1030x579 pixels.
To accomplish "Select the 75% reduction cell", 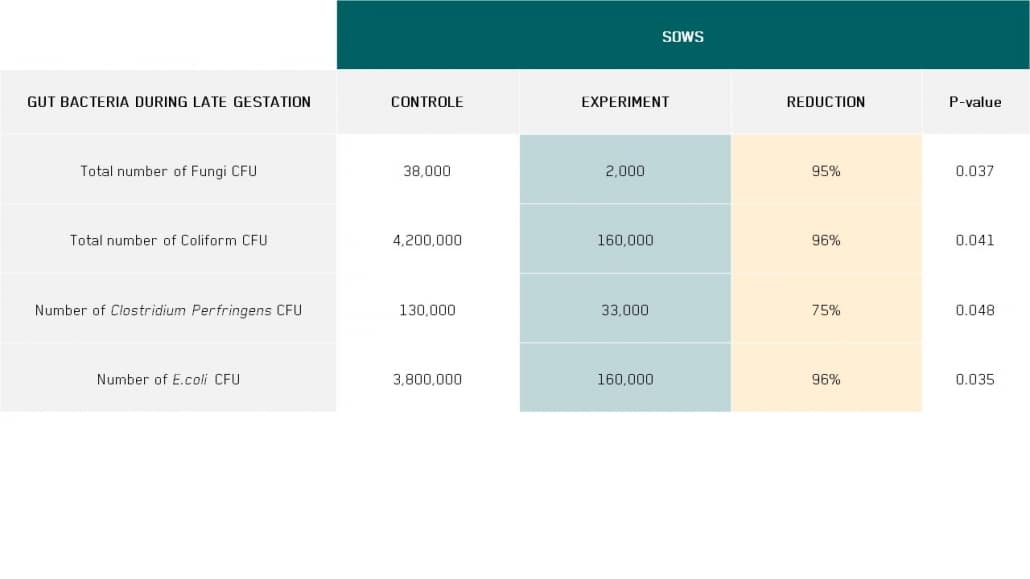I will point(826,310).
